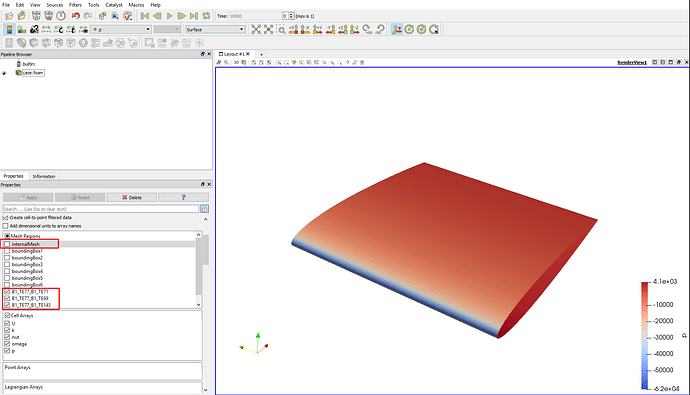Screen dimensions: 690x395
Task: Uncheck the omega cell array
Action: 7,344
